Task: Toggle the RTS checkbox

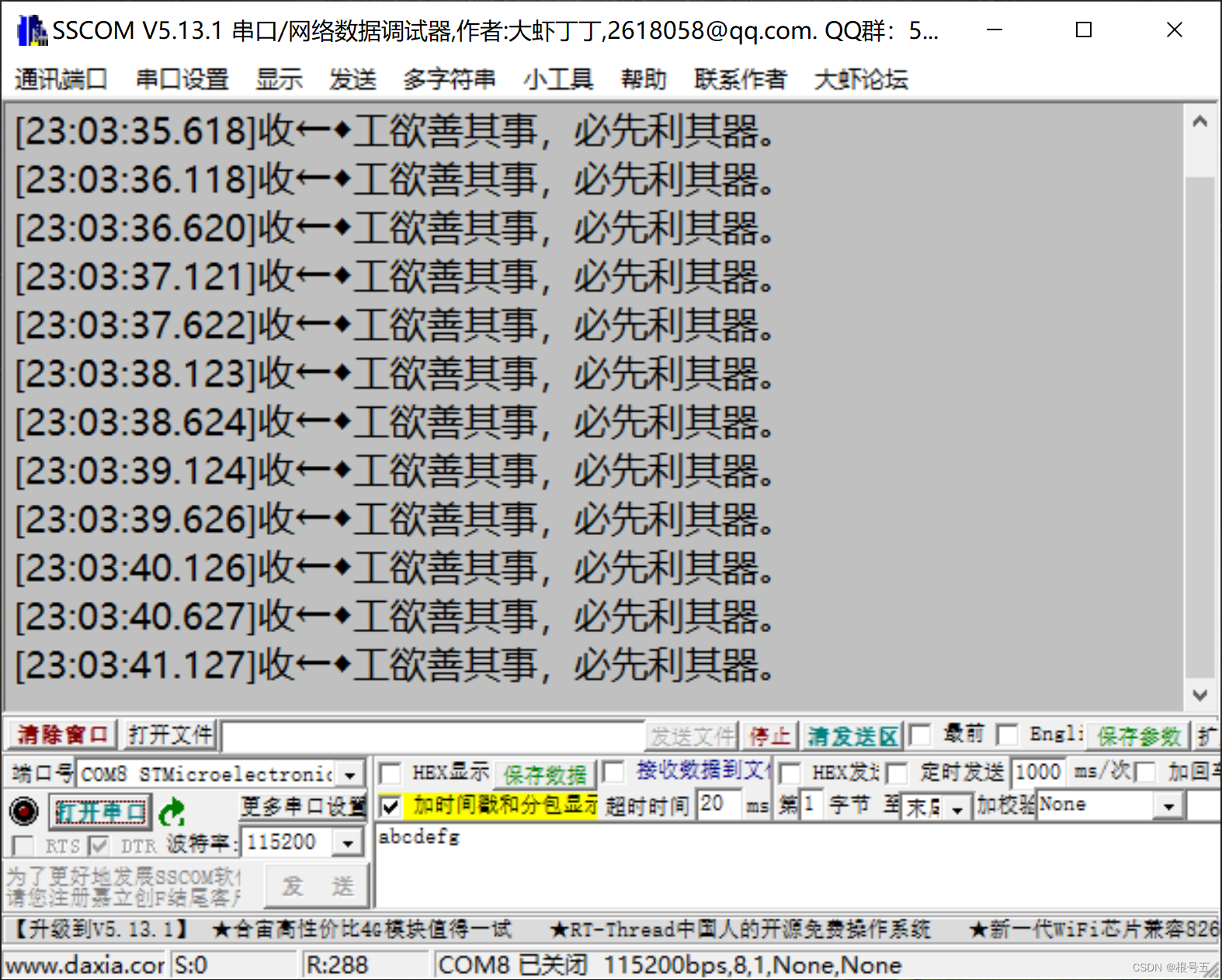Action: point(23,846)
